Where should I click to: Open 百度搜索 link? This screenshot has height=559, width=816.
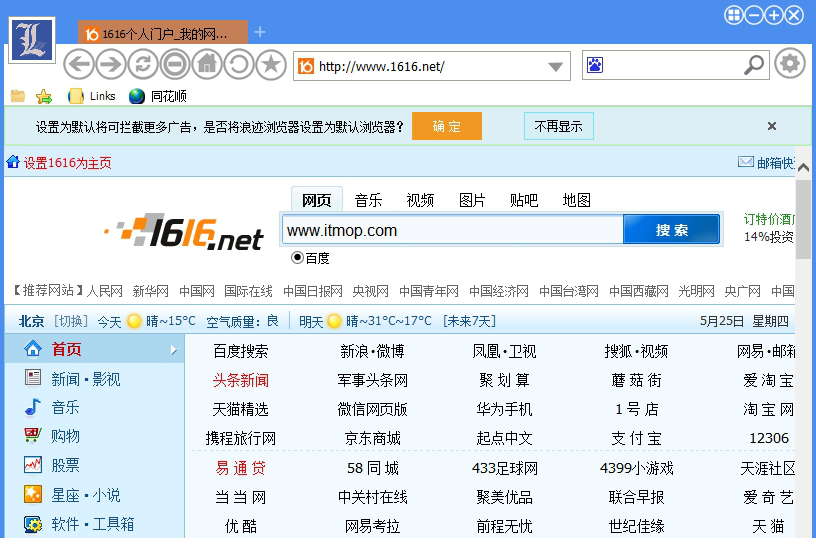[x=240, y=351]
